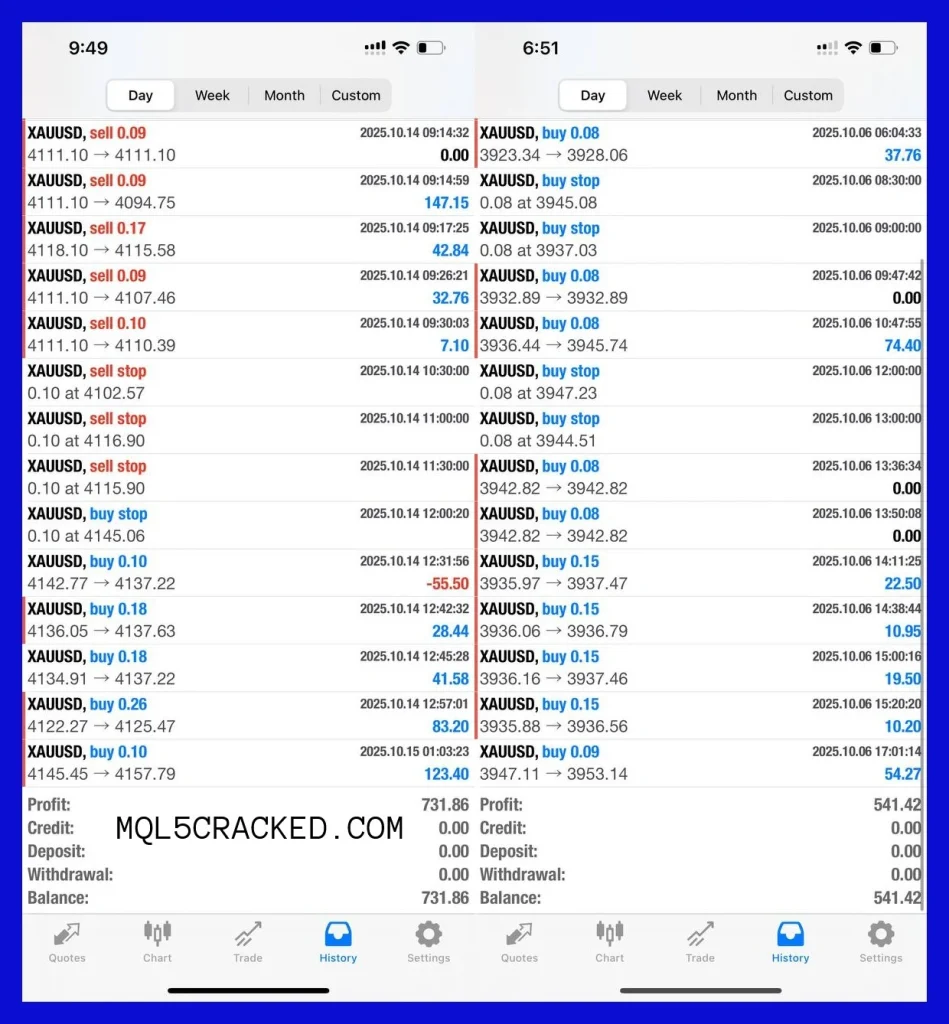This screenshot has width=949, height=1024.
Task: Select the Day tab on the right screen
Action: 592,95
